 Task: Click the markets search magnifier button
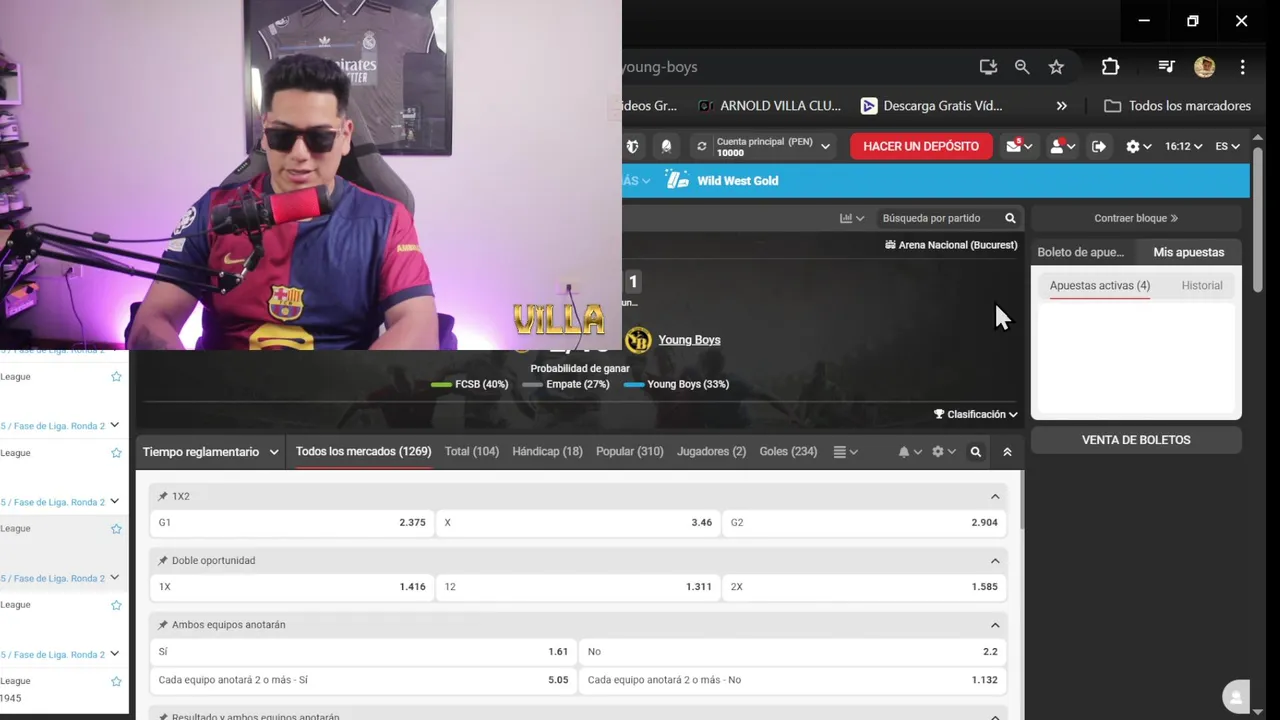tap(976, 452)
